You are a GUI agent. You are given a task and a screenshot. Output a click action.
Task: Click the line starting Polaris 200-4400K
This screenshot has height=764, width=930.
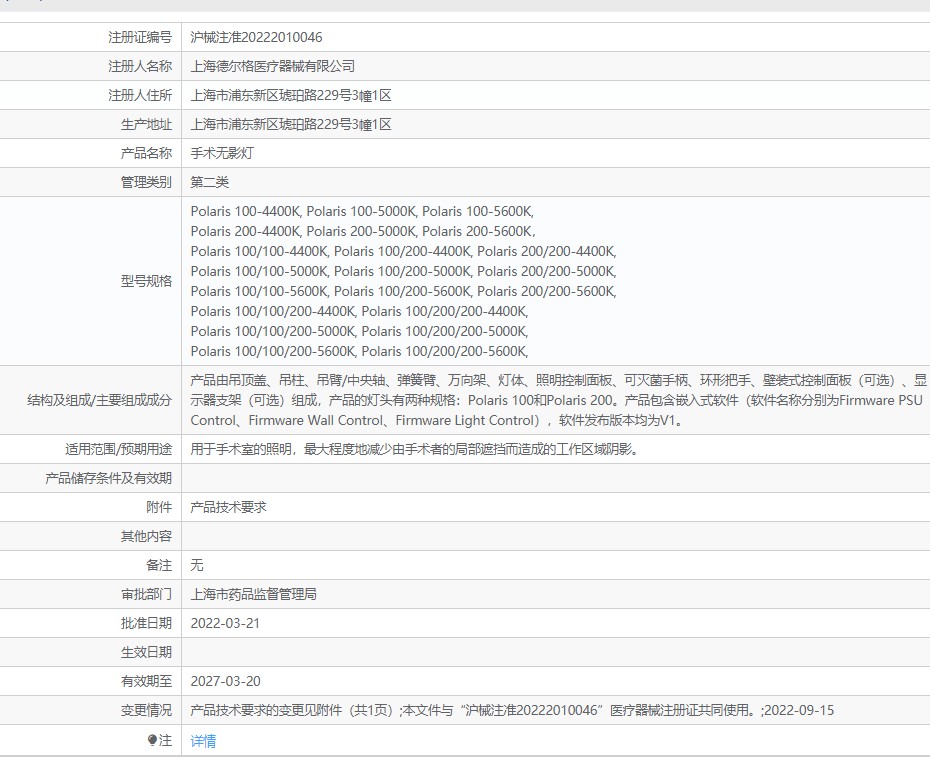[x=363, y=231]
